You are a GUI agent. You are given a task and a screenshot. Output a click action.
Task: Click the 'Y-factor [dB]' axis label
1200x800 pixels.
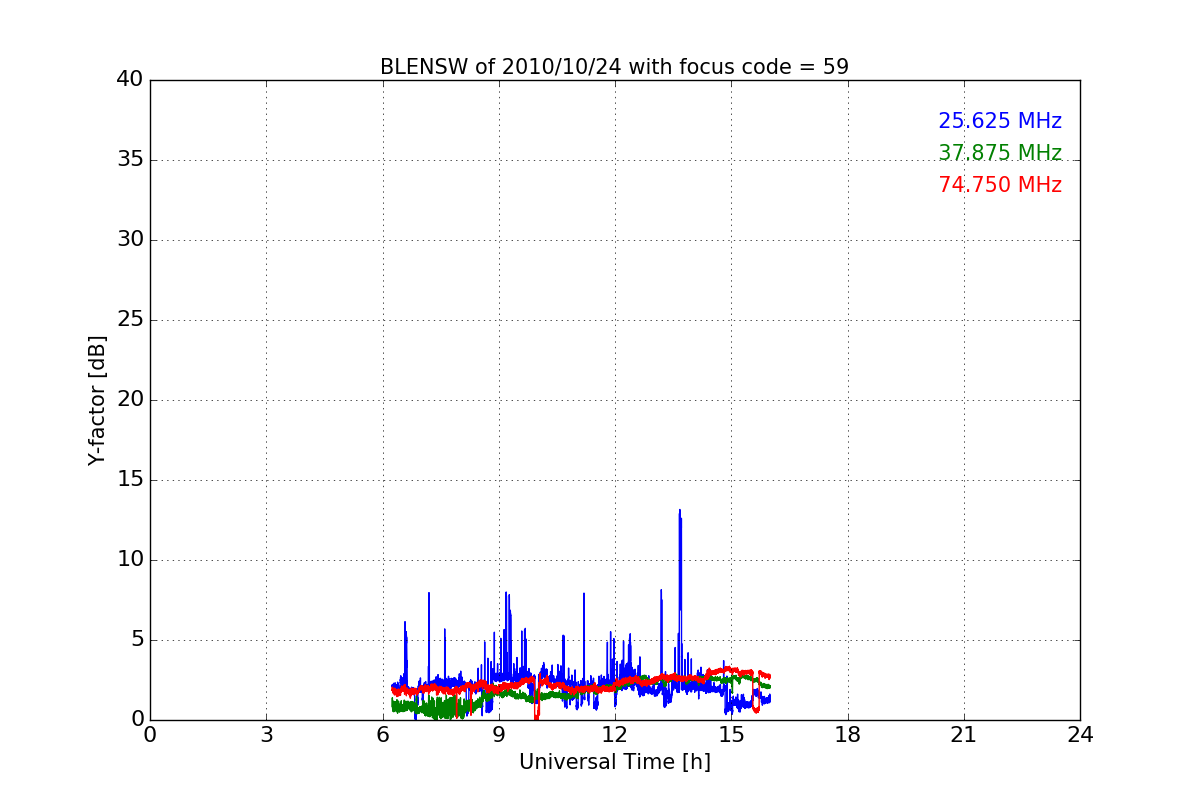coord(97,400)
